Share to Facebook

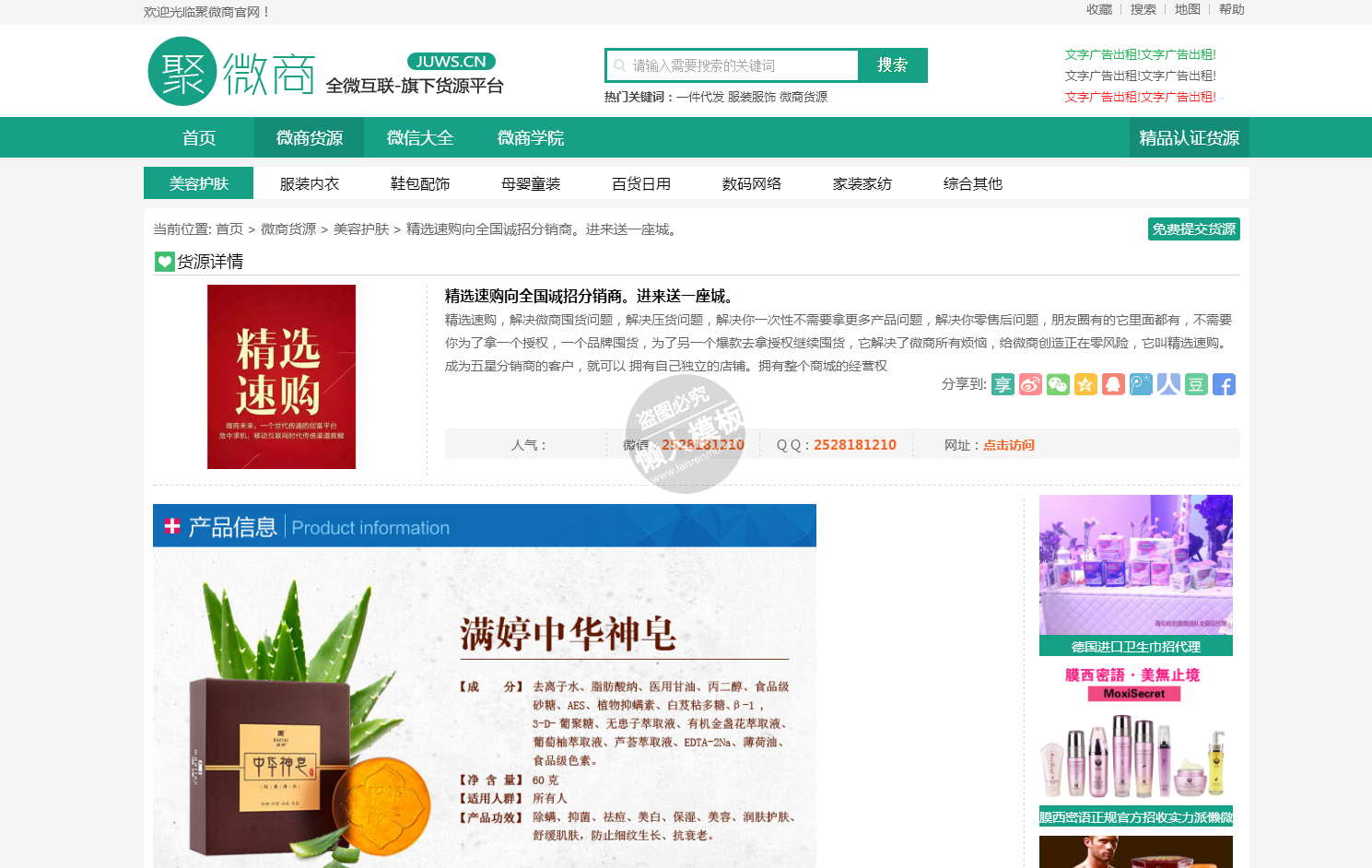coord(1224,384)
